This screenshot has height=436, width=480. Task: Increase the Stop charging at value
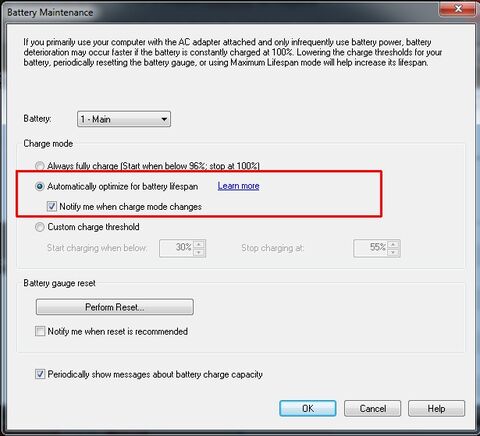(x=393, y=244)
